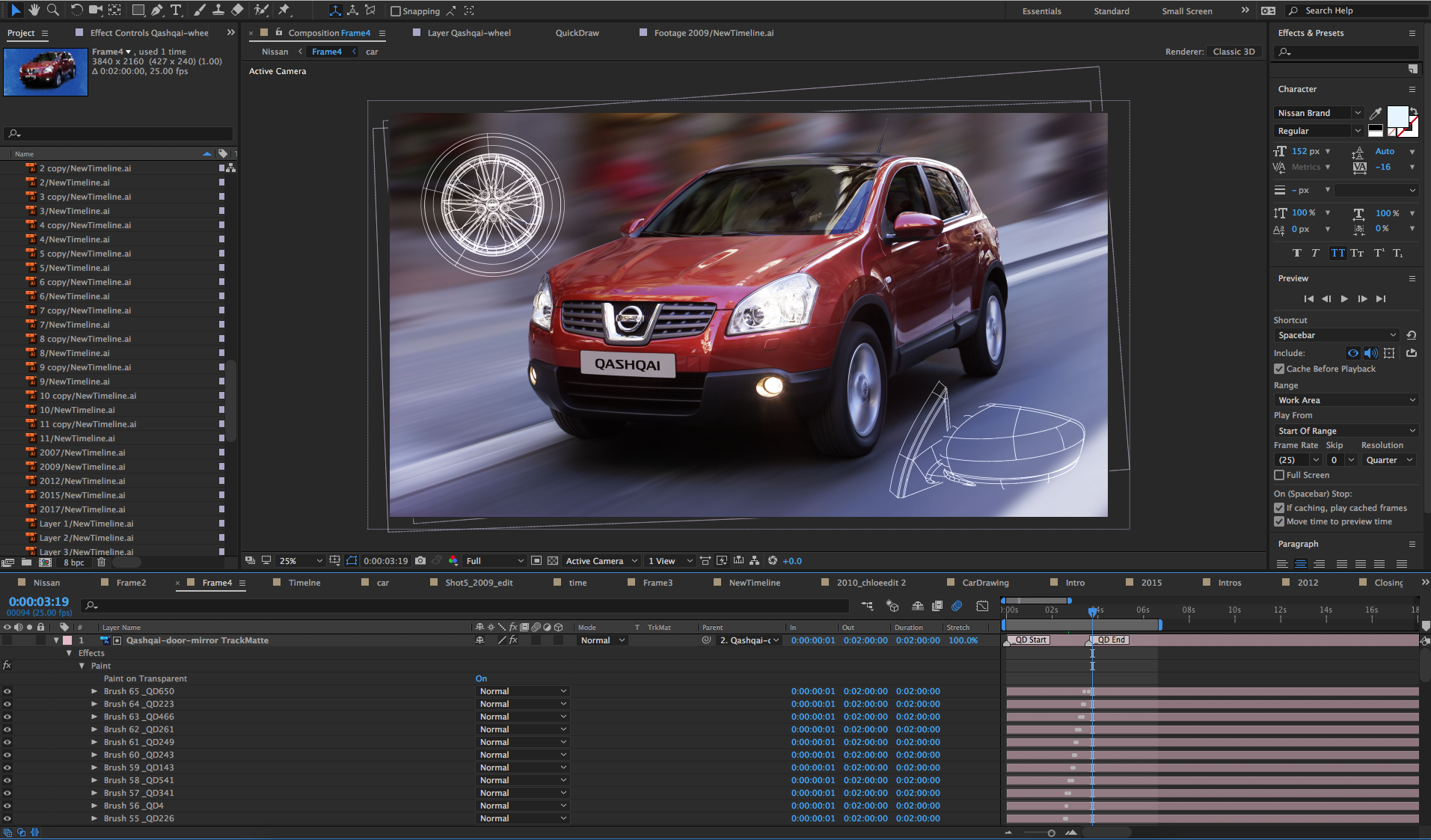
Task: Open the 25% magnification dropdown
Action: 300,560
